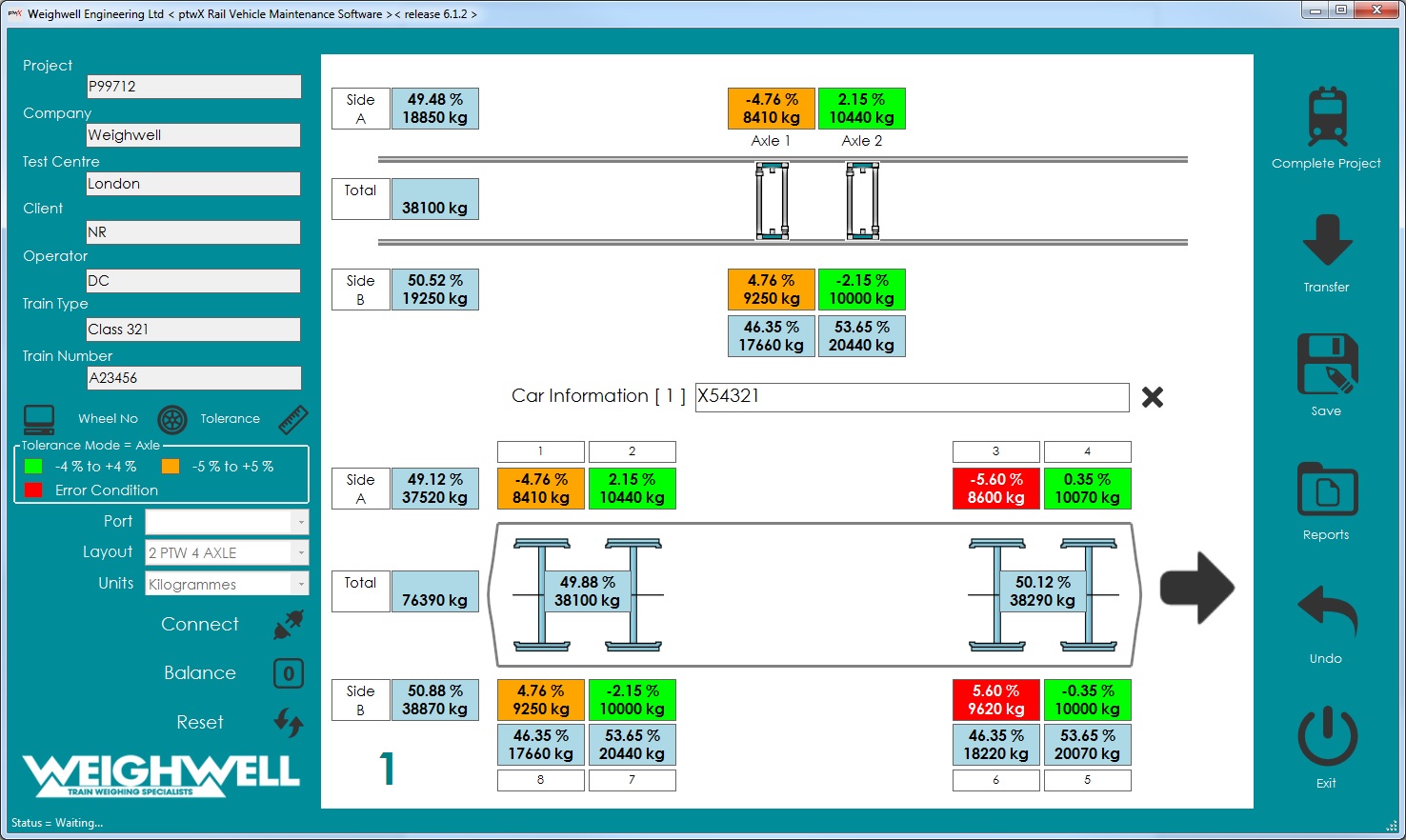Screen dimensions: 1406x840
Task: Save the project with the disk icon
Action: (1327, 365)
